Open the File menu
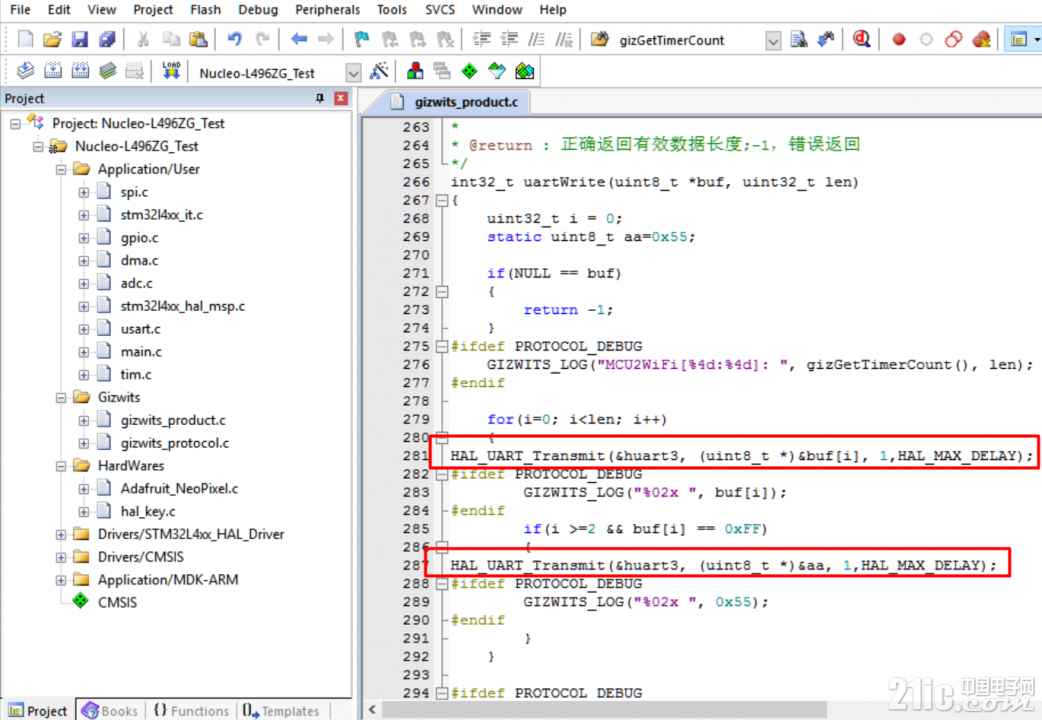This screenshot has height=720, width=1042. click(20, 10)
